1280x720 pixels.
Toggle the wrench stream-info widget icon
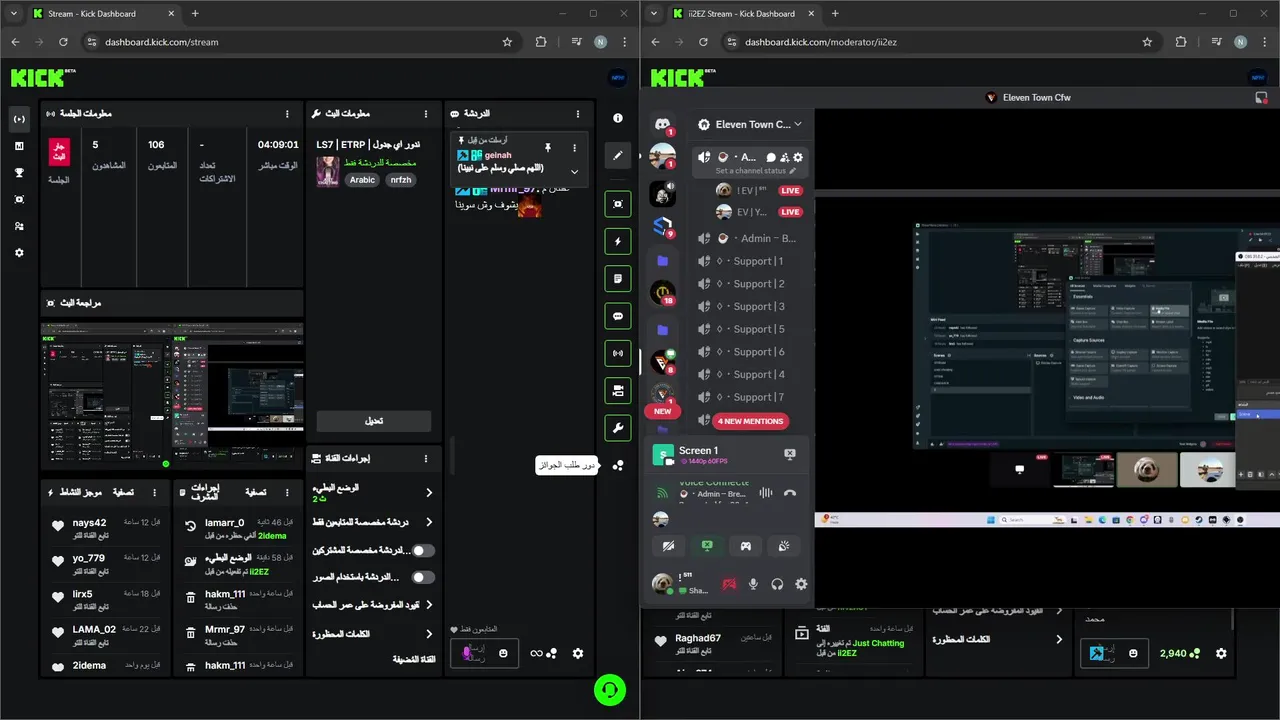tap(618, 428)
